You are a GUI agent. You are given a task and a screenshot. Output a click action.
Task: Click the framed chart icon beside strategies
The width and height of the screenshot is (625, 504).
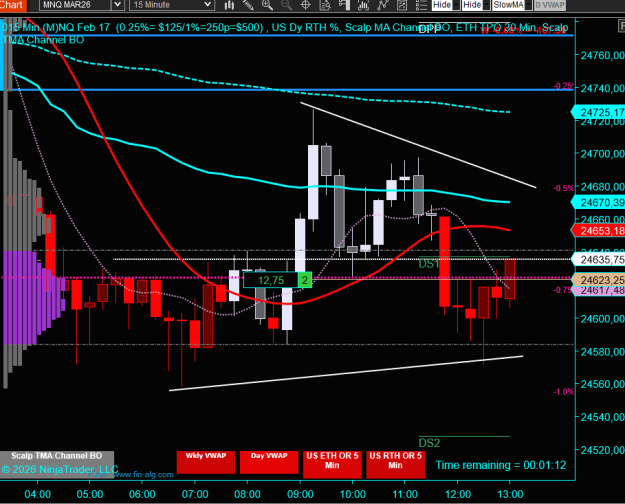pos(402,5)
